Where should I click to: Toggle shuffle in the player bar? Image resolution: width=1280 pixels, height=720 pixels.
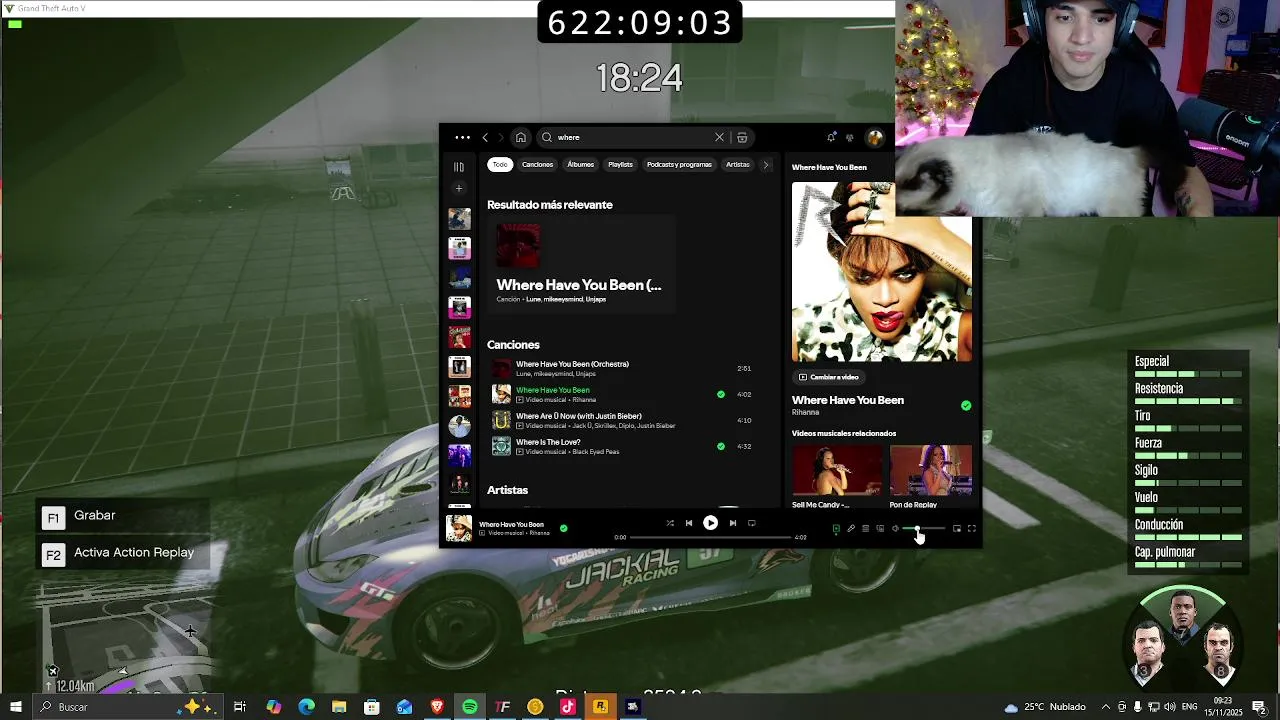[670, 523]
